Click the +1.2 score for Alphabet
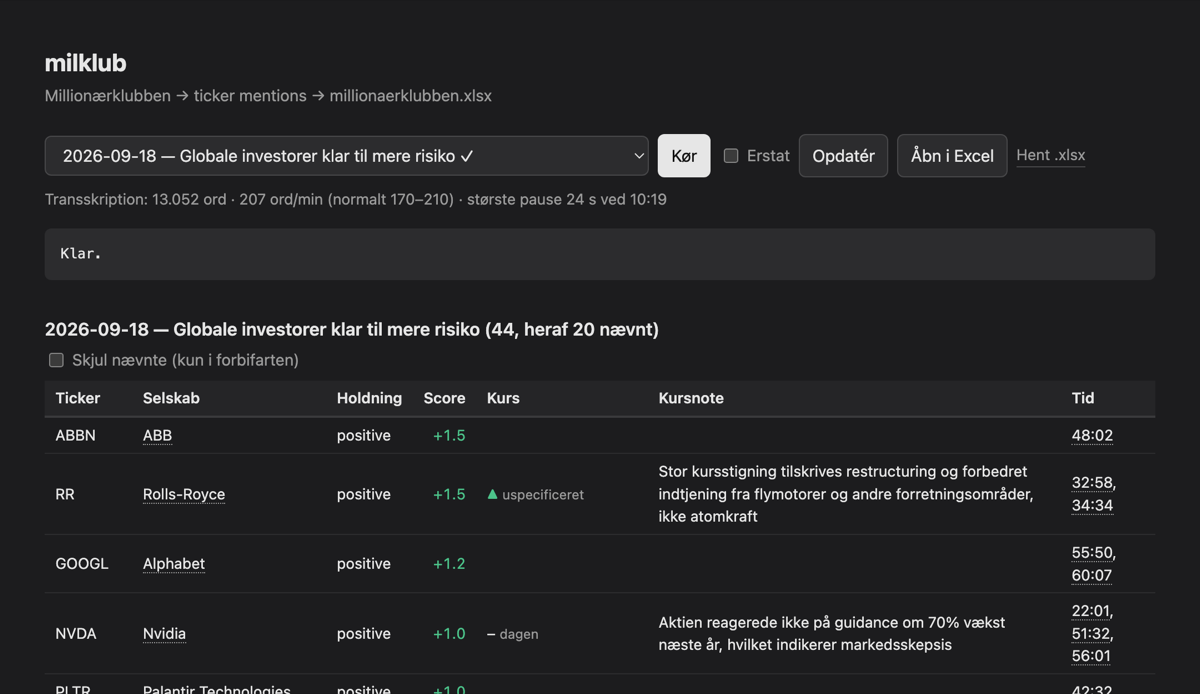This screenshot has height=694, width=1200. pyautogui.click(x=449, y=563)
